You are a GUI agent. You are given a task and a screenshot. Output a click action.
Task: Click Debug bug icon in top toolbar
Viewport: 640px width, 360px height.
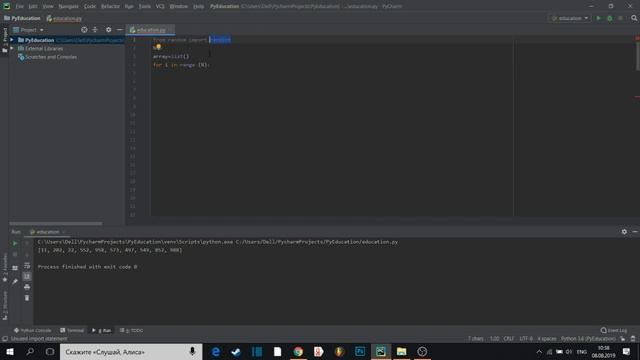pos(610,18)
